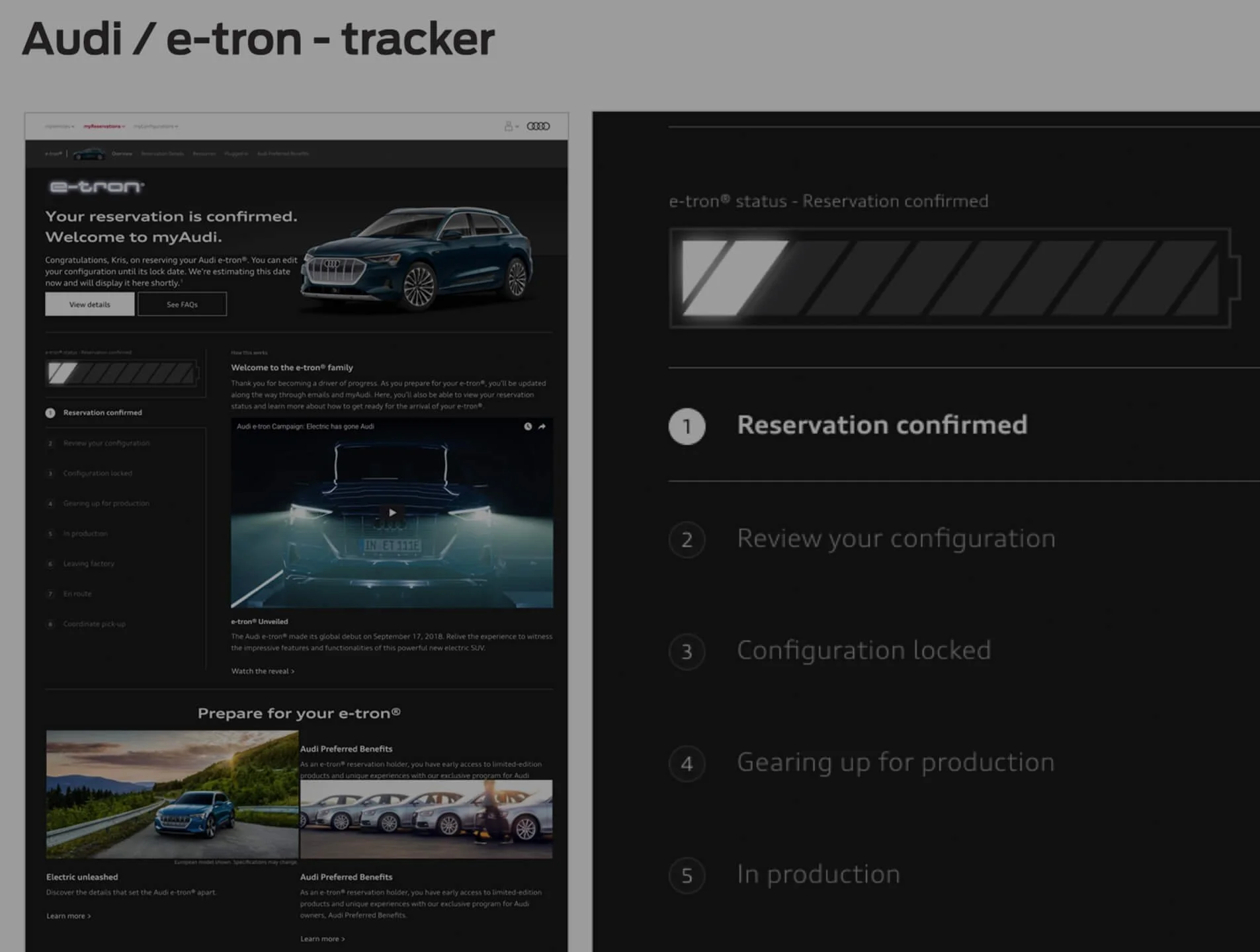Click the small car icon in sub-navigation

[89, 153]
